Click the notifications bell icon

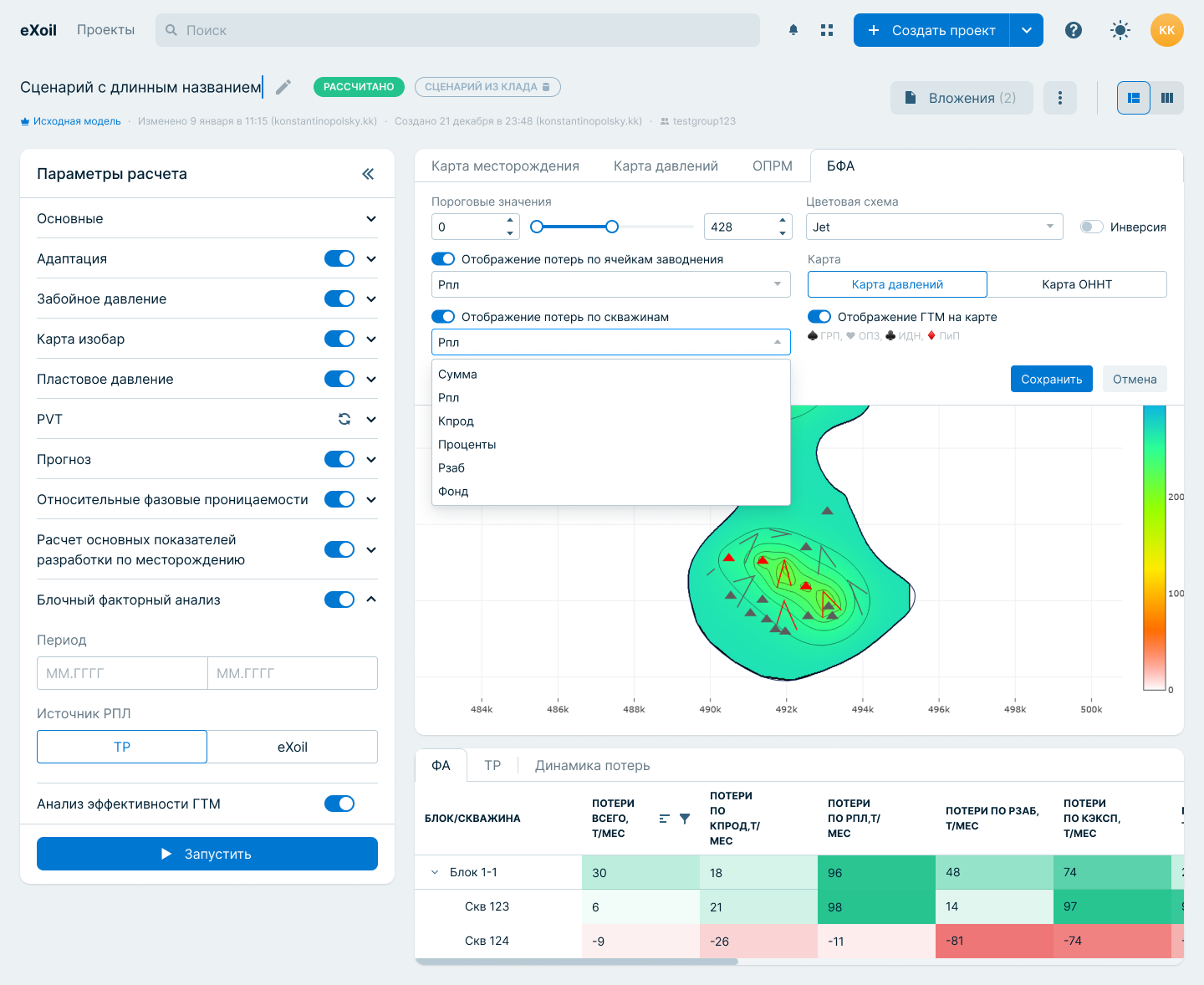[x=793, y=30]
